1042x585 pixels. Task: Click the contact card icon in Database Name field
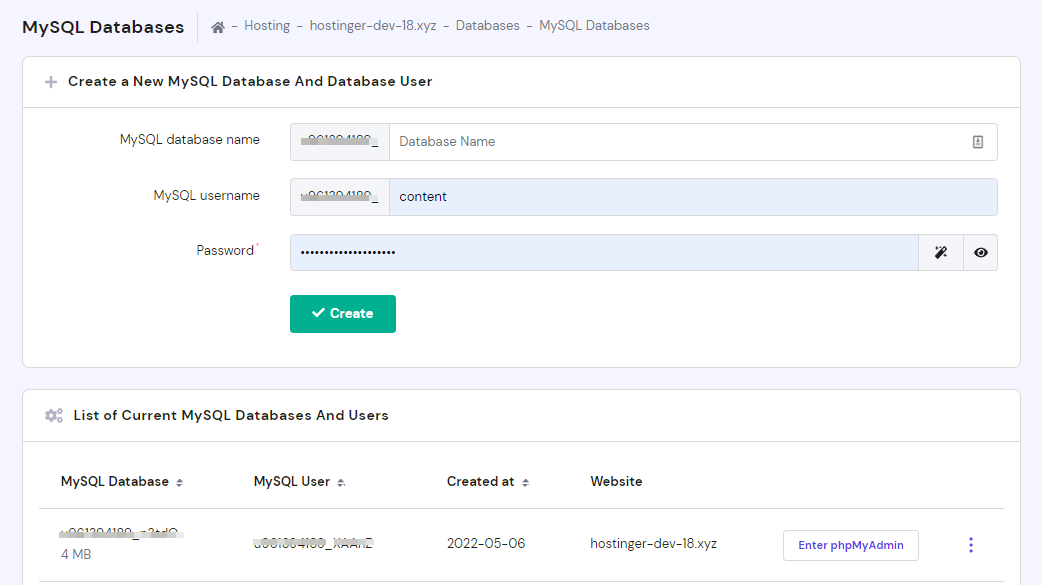(x=978, y=142)
